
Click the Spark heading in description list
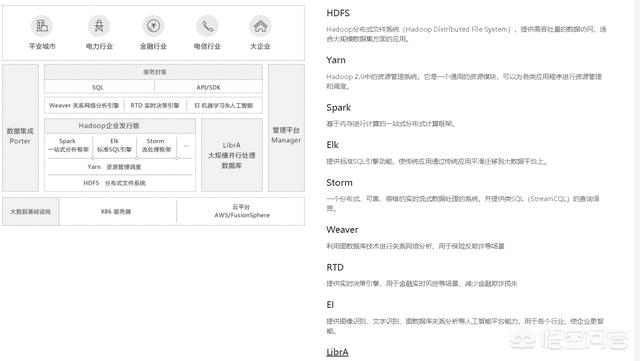(x=338, y=108)
